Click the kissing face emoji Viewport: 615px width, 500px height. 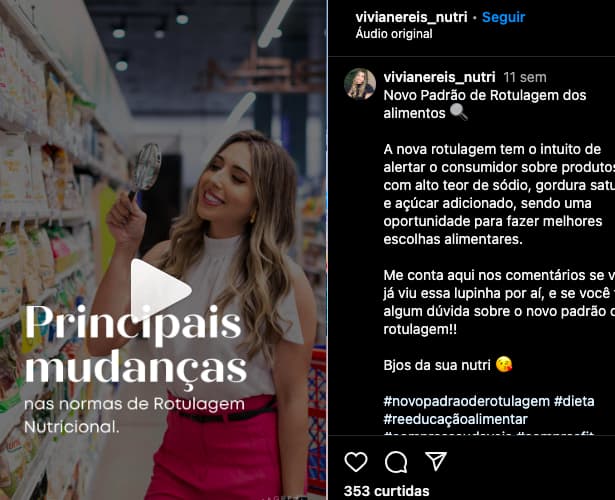click(x=504, y=365)
